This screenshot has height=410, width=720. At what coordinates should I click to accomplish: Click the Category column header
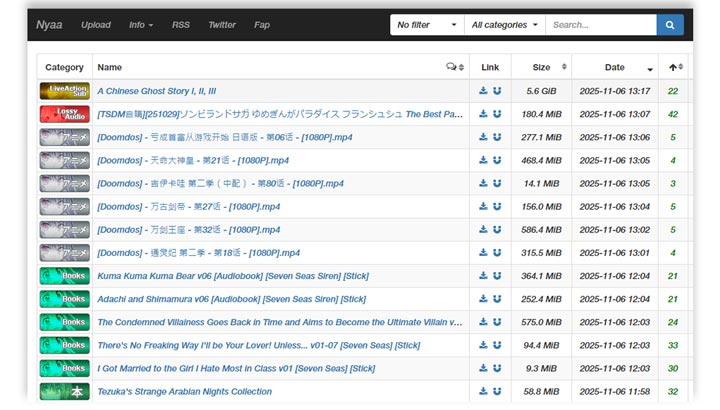point(64,67)
